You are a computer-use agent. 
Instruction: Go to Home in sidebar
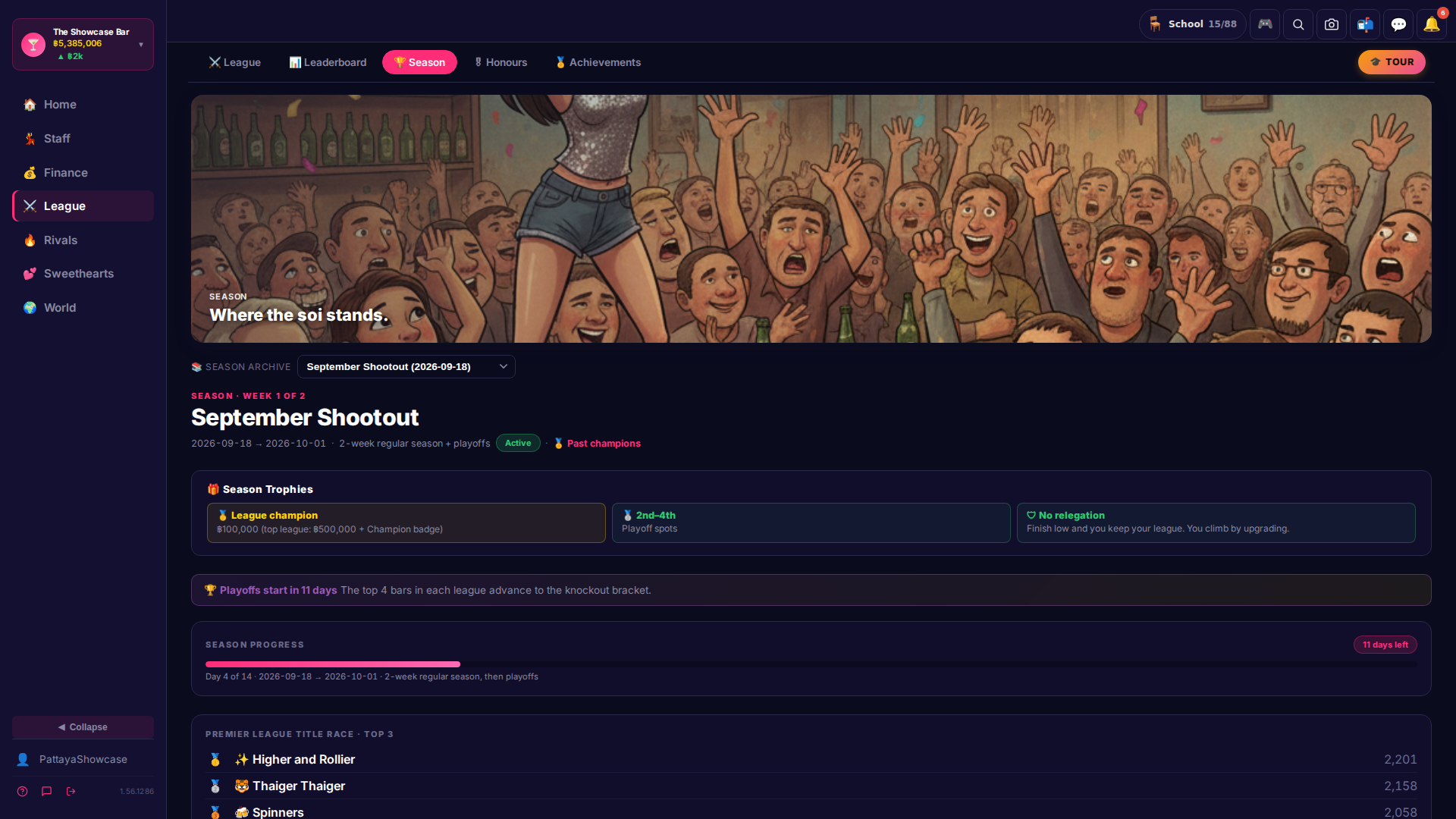point(83,105)
